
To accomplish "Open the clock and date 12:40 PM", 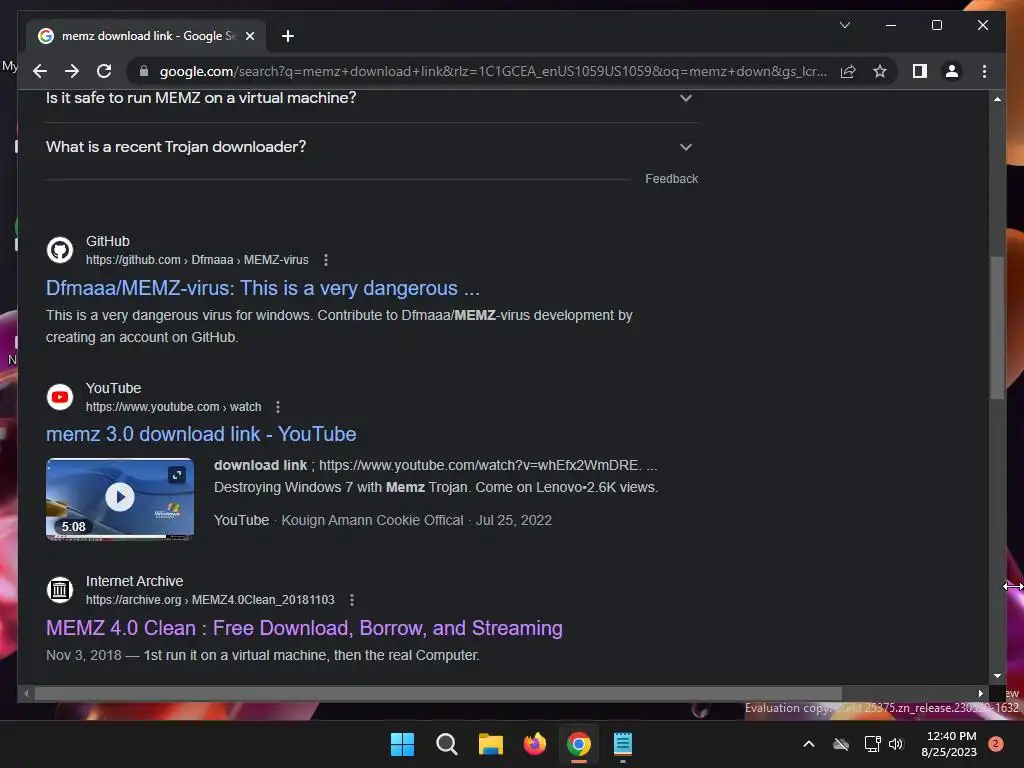I will 950,744.
